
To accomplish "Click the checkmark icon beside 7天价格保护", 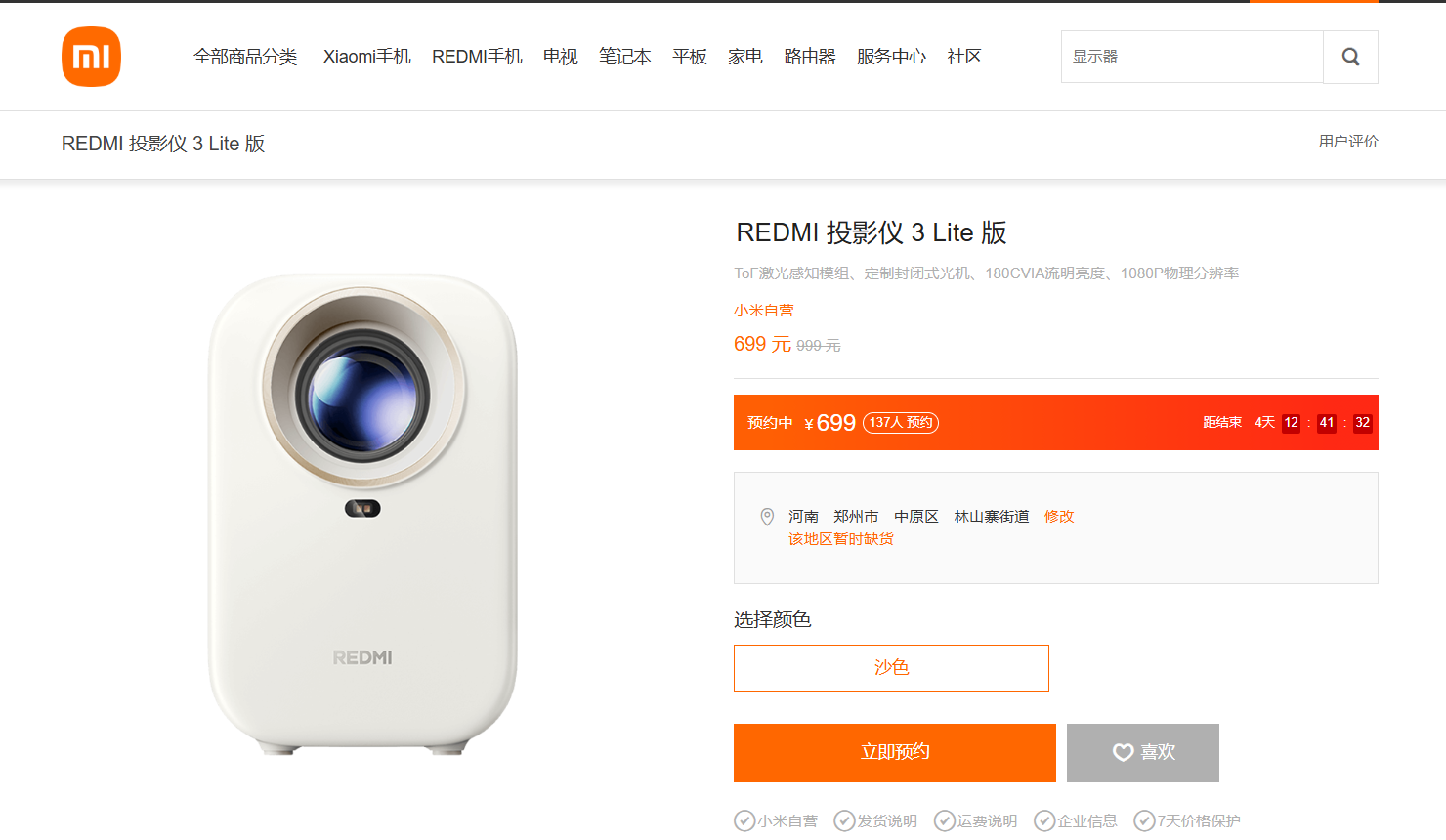I will click(x=1144, y=820).
